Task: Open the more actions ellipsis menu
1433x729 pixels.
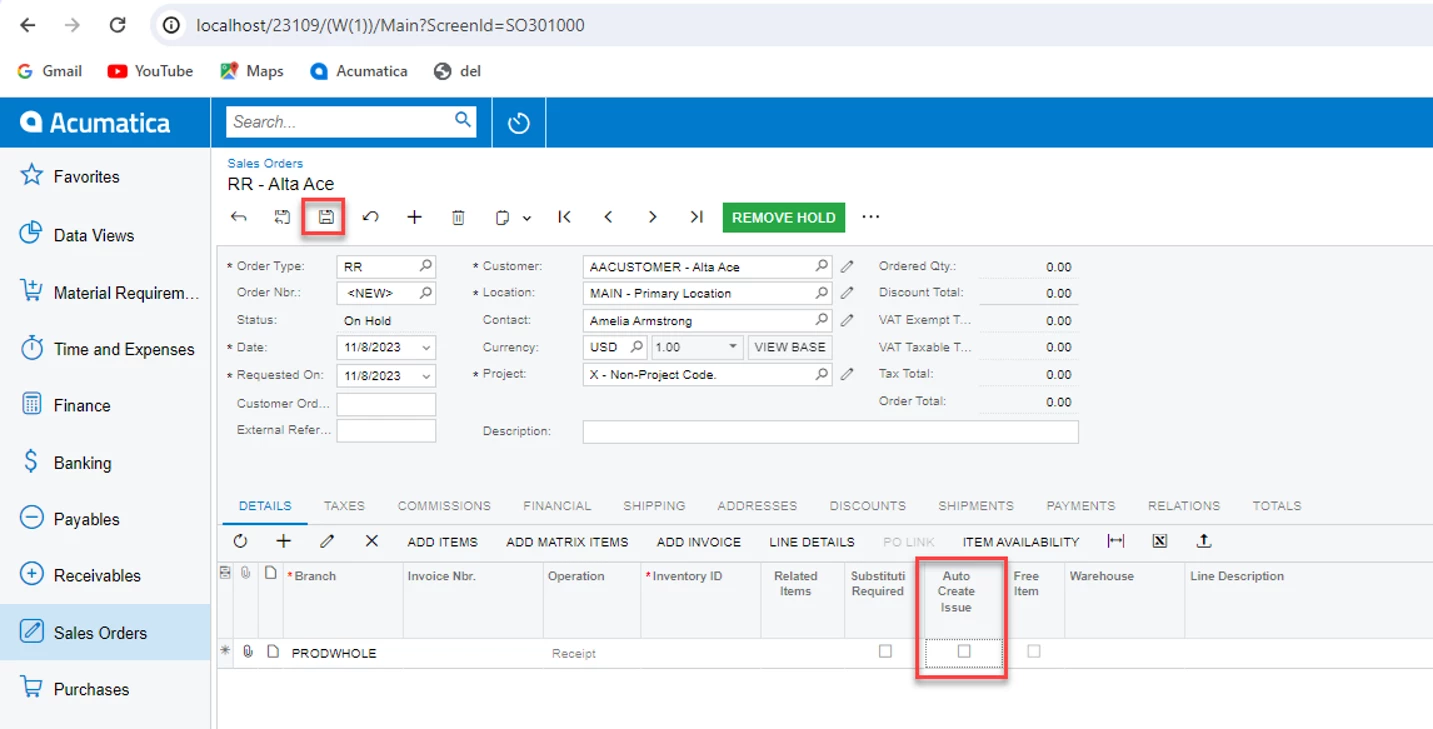Action: click(x=871, y=217)
